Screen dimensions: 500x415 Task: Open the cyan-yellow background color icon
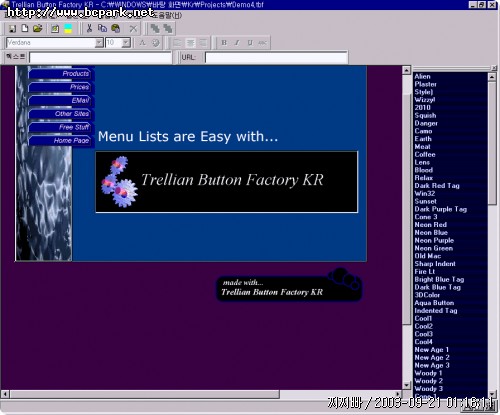tap(68, 29)
